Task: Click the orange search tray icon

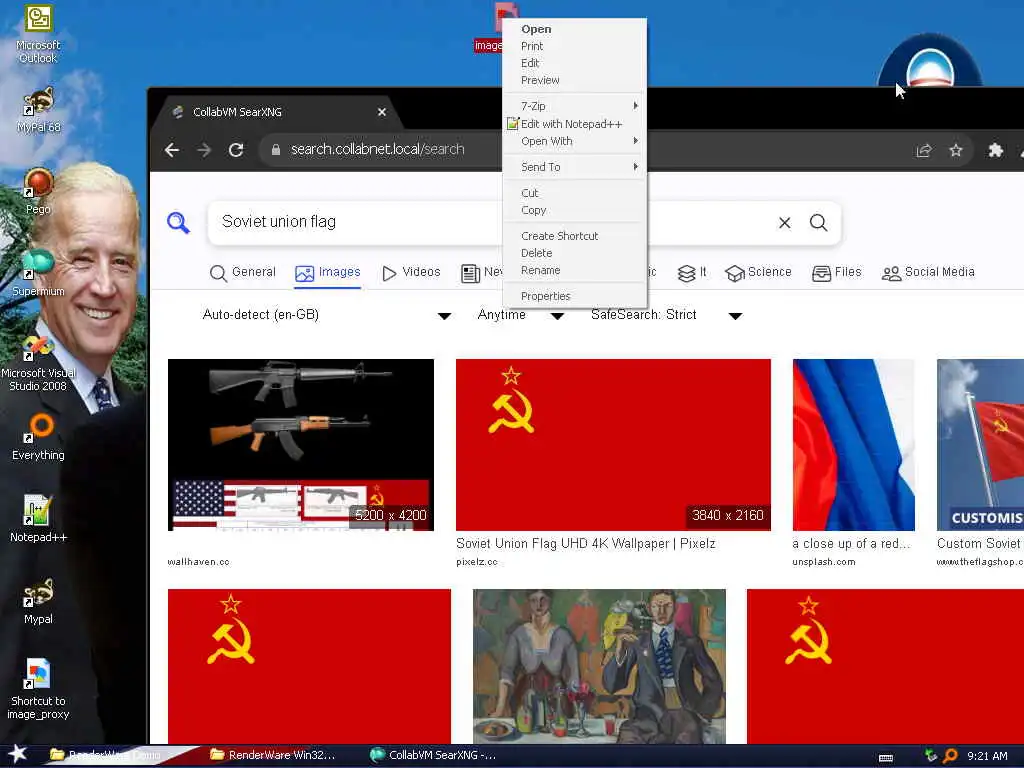Action: [x=950, y=756]
